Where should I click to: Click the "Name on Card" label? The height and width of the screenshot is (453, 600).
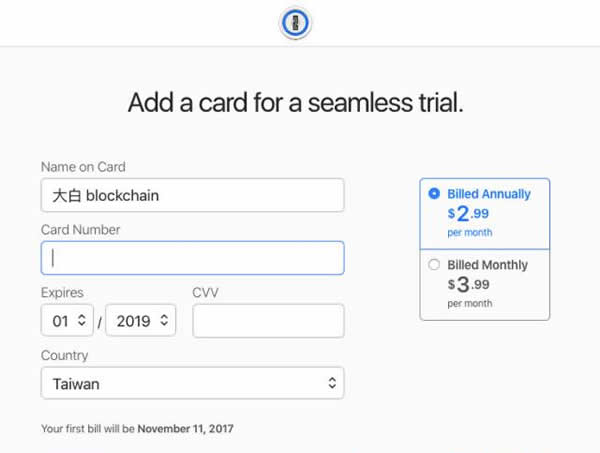tap(83, 167)
